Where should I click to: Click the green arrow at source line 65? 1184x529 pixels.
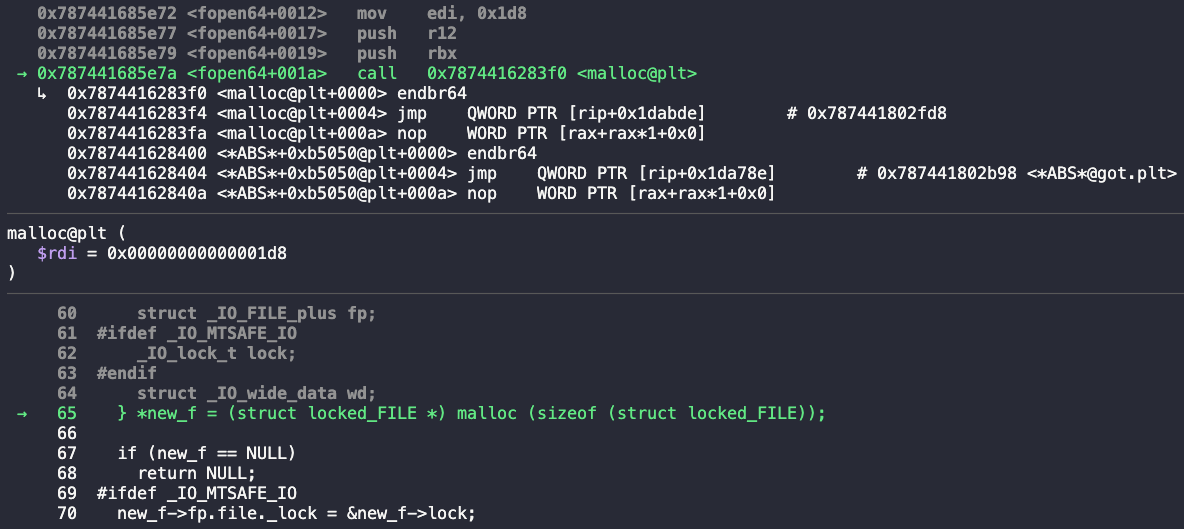[21, 414]
